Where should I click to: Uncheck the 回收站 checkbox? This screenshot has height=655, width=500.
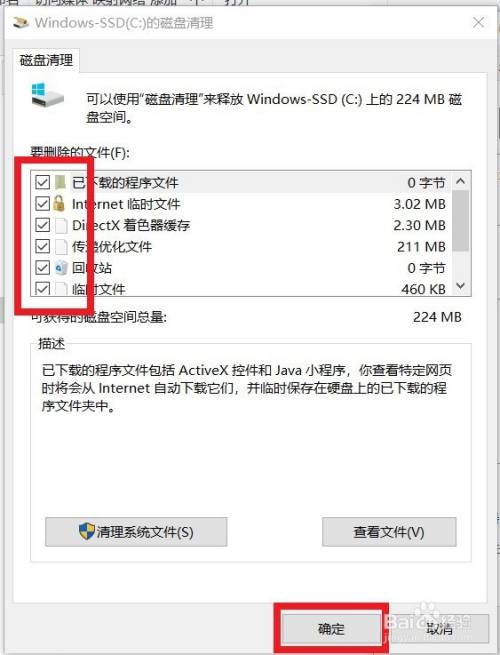coord(43,267)
